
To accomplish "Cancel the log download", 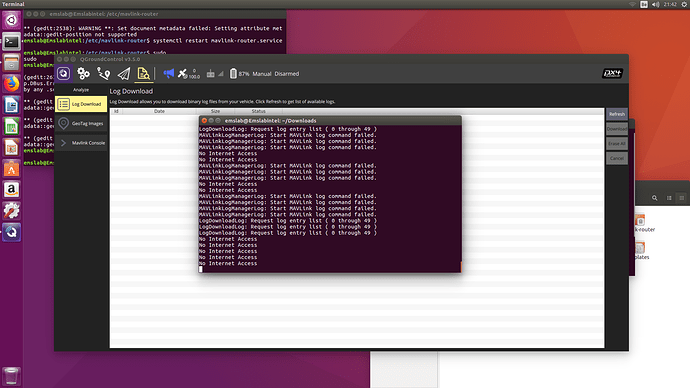I will [x=617, y=158].
